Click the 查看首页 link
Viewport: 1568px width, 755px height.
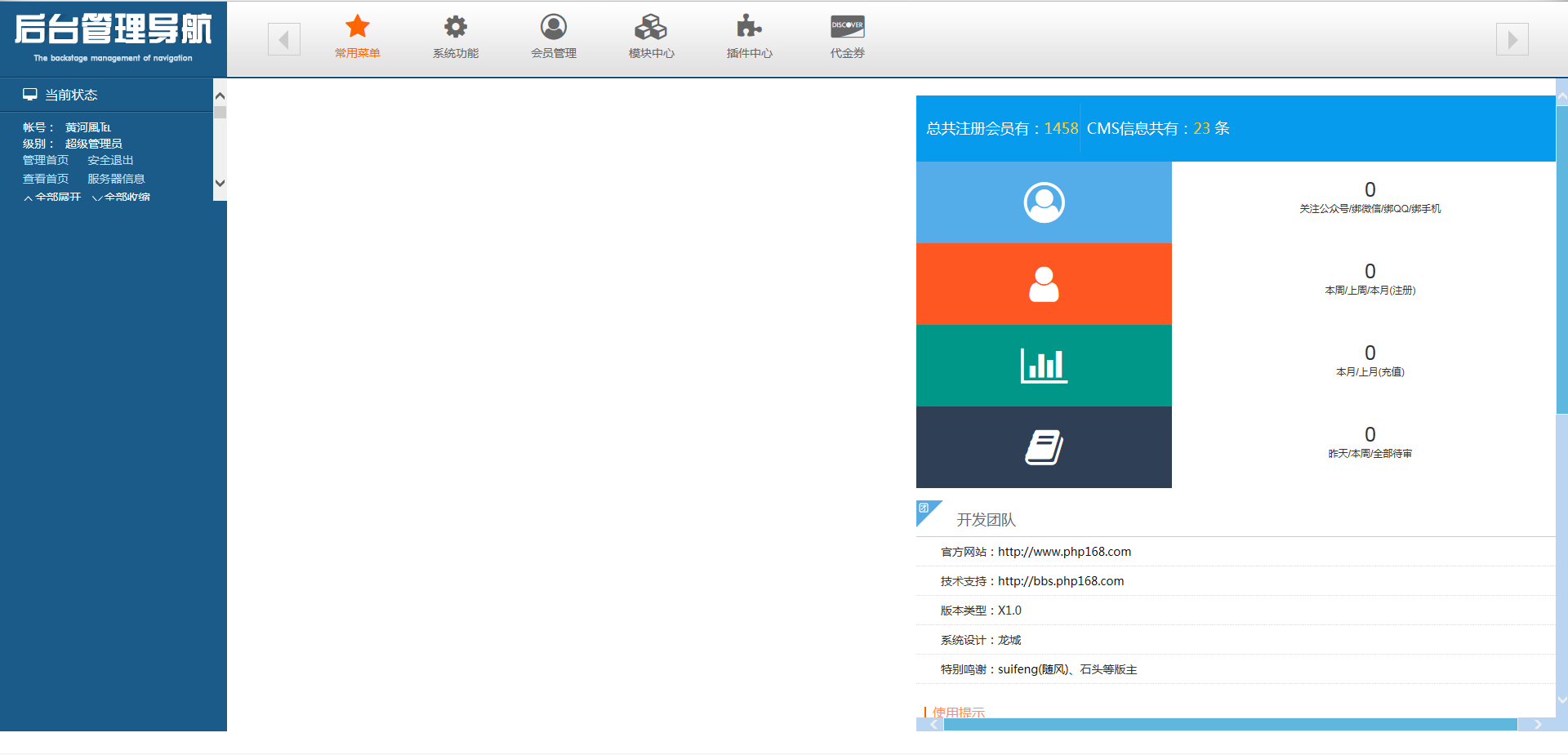coord(46,179)
